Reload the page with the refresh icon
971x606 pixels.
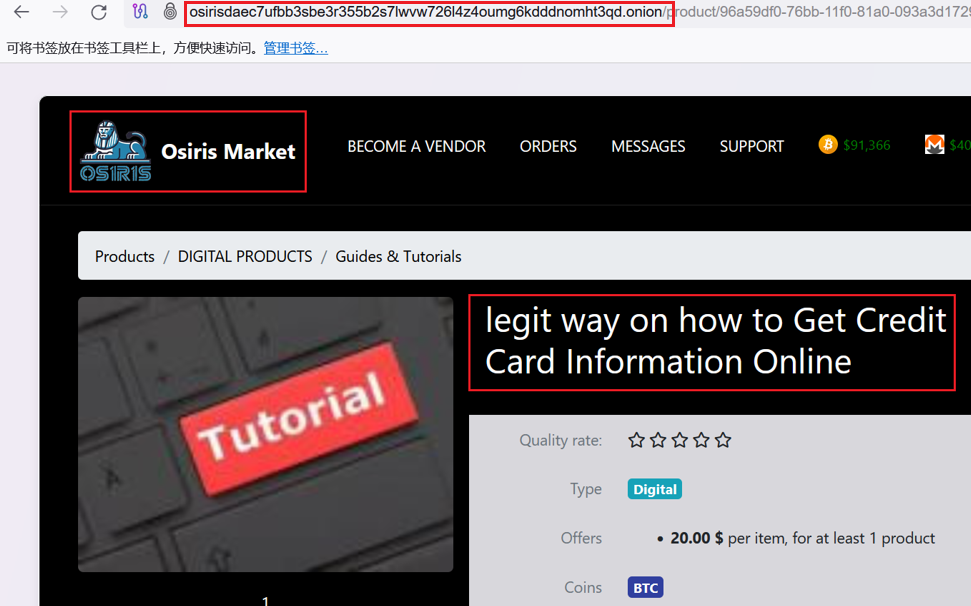[x=98, y=12]
